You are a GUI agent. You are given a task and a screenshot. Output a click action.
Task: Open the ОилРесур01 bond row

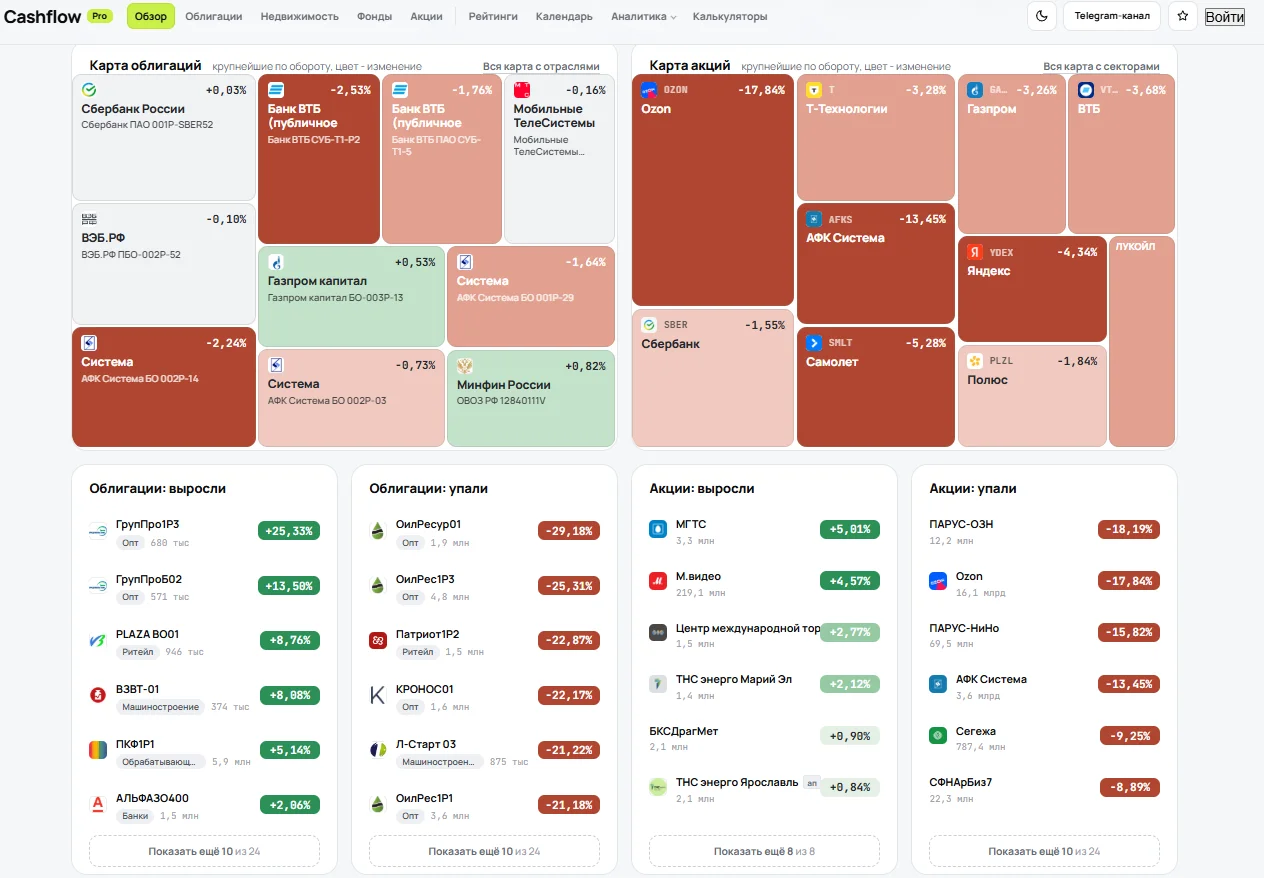[x=484, y=533]
